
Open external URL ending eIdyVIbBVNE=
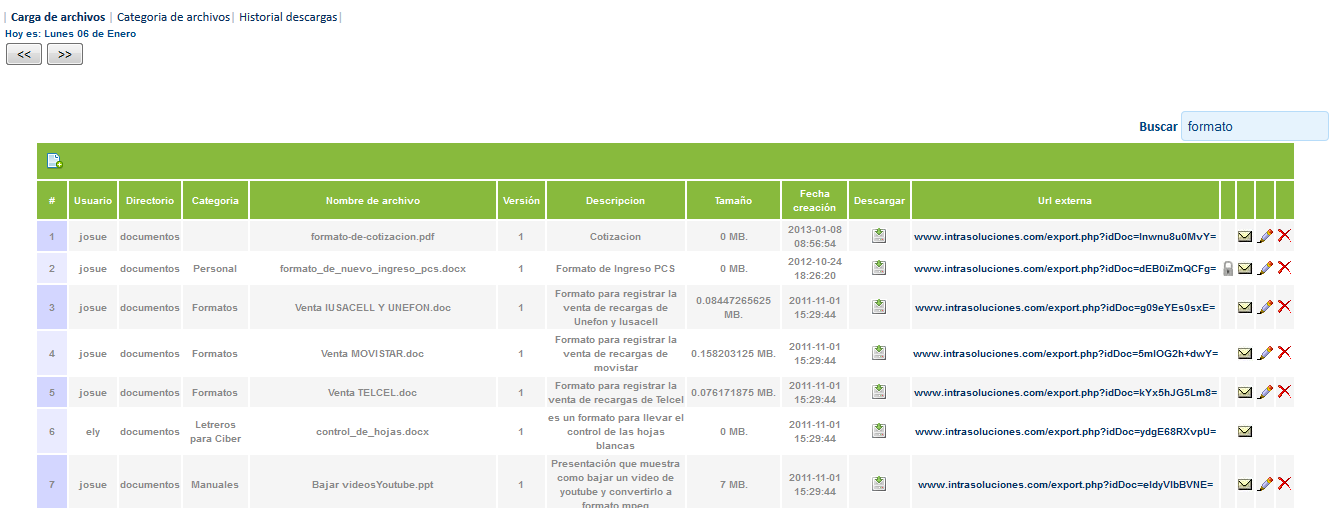tap(1065, 484)
